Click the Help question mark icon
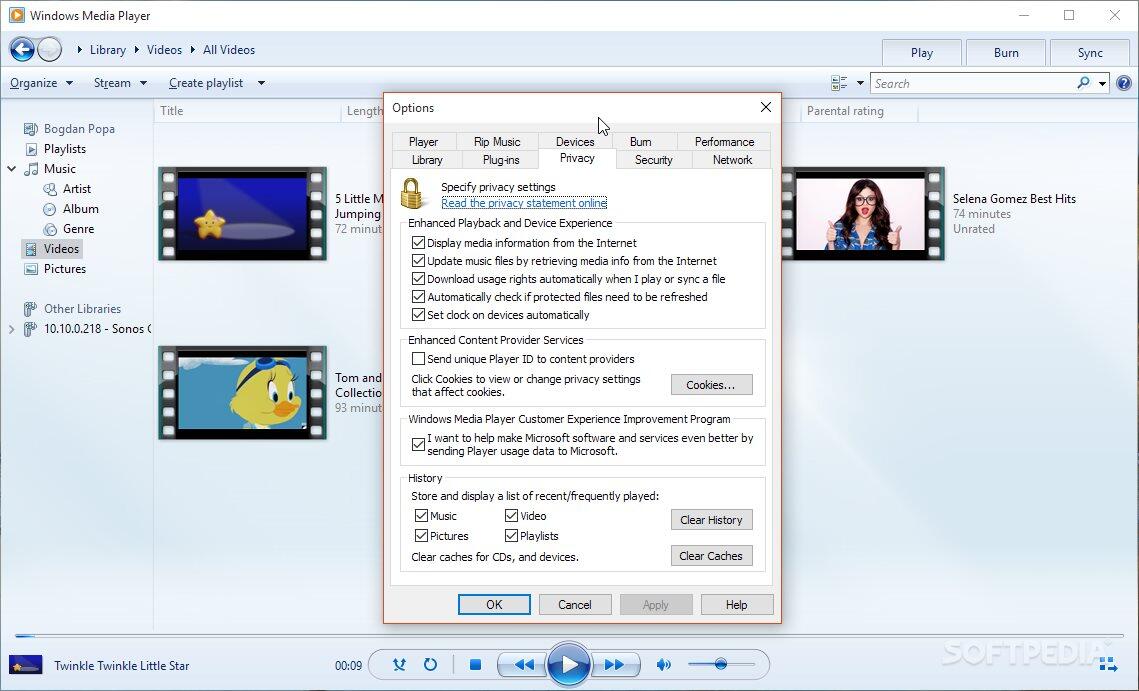The width and height of the screenshot is (1139, 691). (x=1124, y=83)
